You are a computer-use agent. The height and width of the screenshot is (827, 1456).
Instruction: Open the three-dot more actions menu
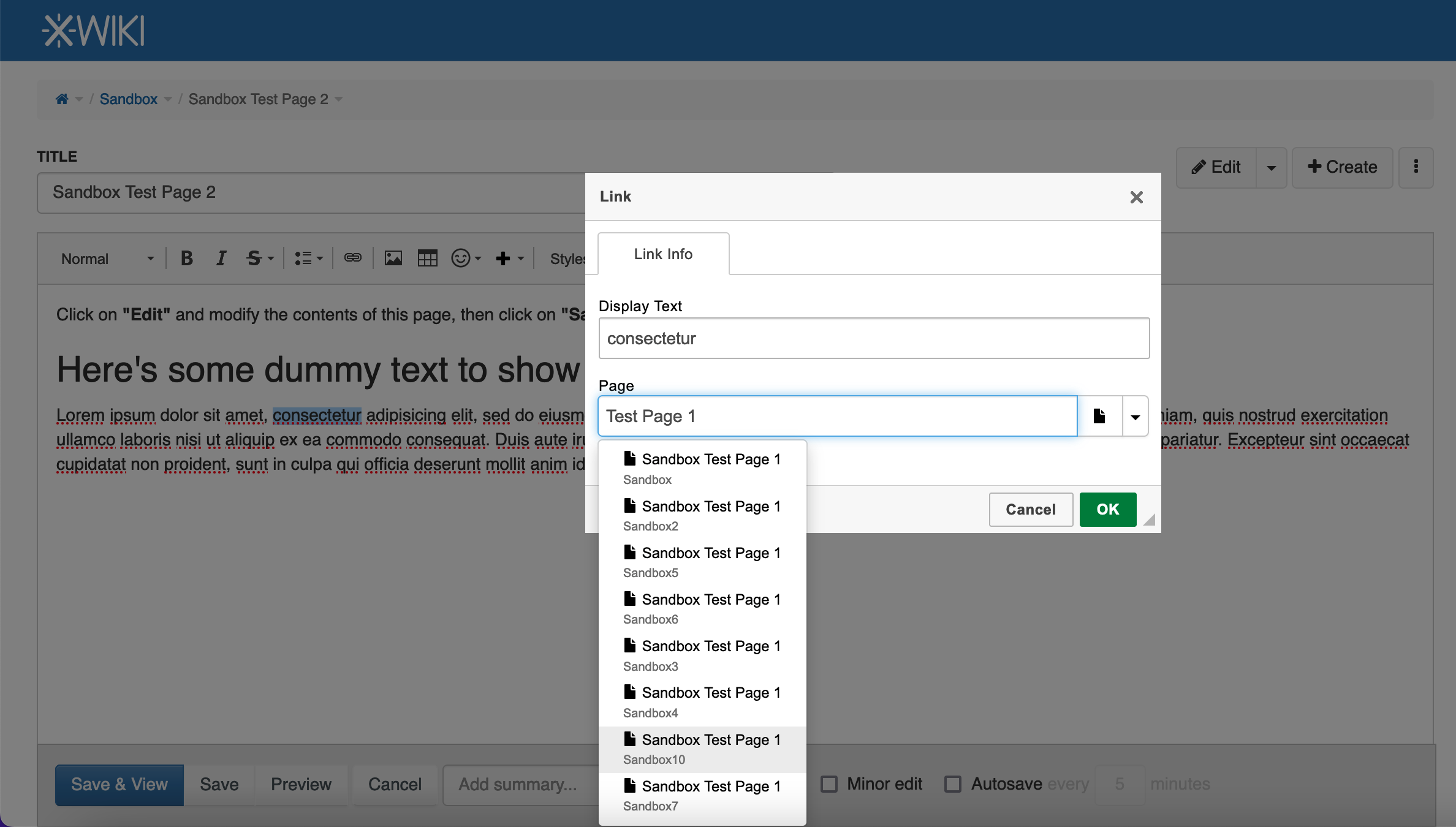click(x=1416, y=167)
